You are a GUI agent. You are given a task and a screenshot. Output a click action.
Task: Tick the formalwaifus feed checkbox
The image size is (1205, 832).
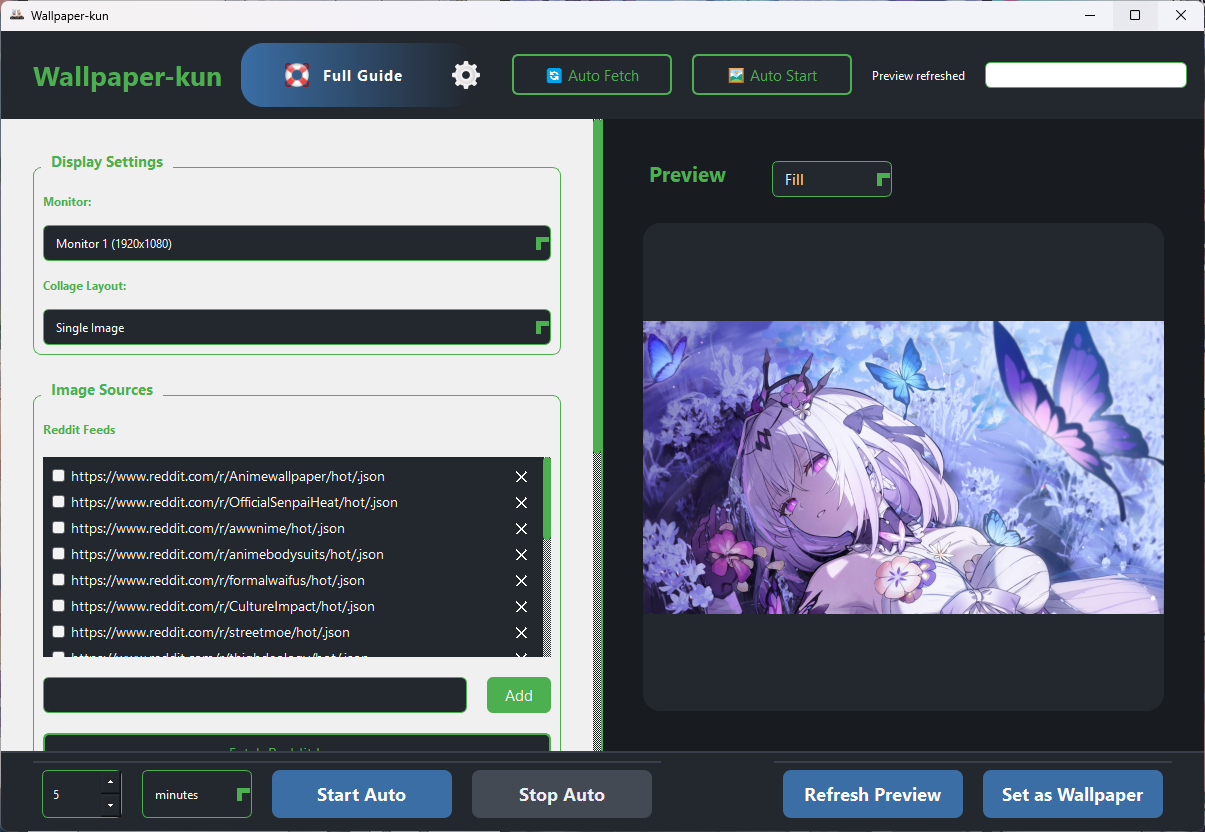[x=59, y=580]
